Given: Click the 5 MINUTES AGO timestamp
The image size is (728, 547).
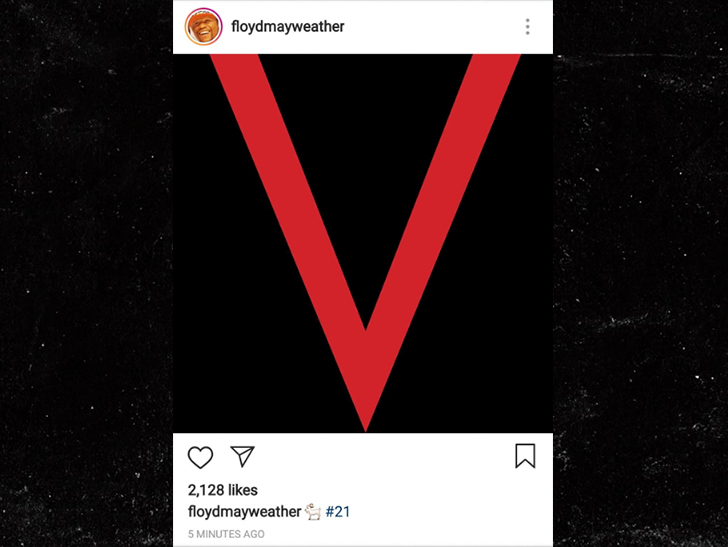Looking at the screenshot, I should (x=226, y=534).
